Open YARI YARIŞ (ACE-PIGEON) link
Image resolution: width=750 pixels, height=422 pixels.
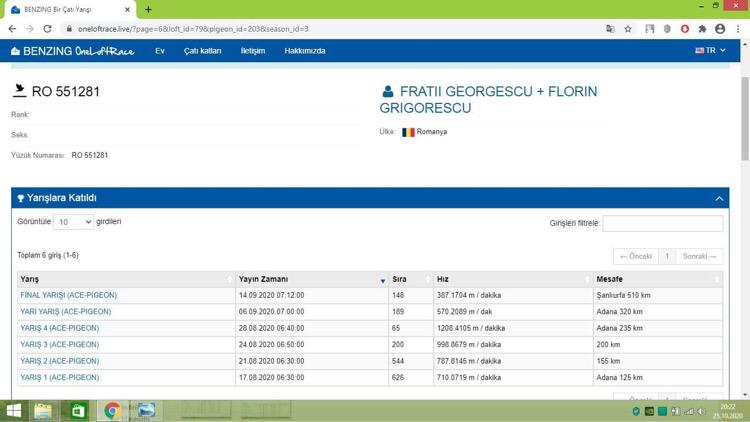66,311
